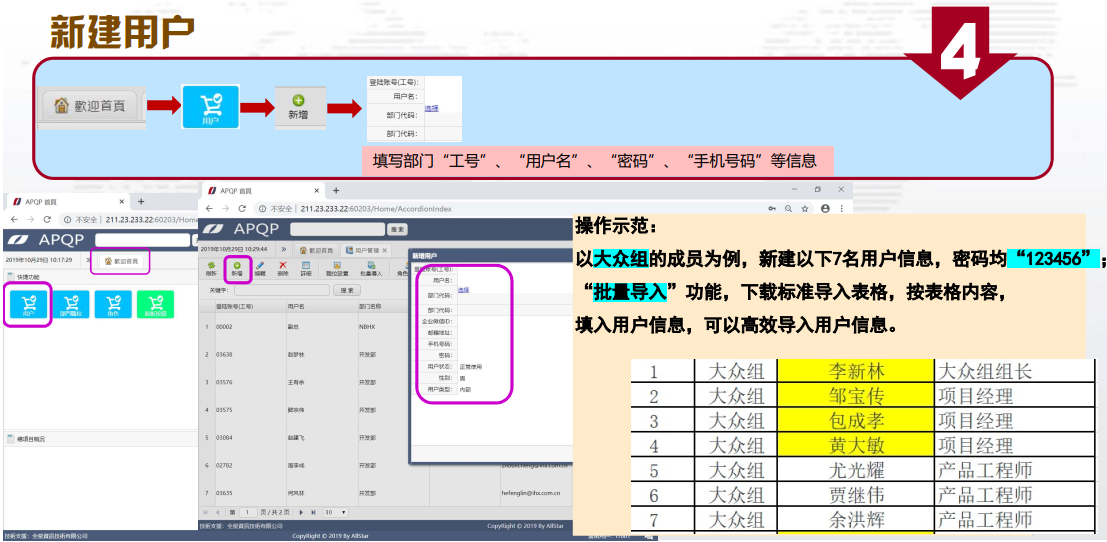Reload page in the left browser window
Image resolution: width=1107 pixels, height=542 pixels.
pyautogui.click(x=47, y=219)
